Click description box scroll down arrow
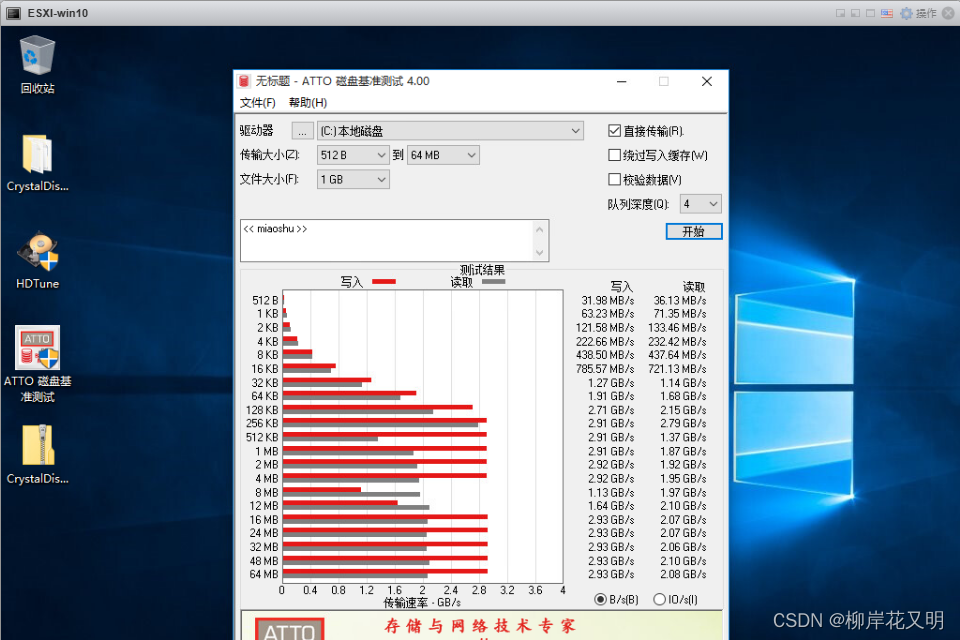This screenshot has height=640, width=960. coord(539,252)
